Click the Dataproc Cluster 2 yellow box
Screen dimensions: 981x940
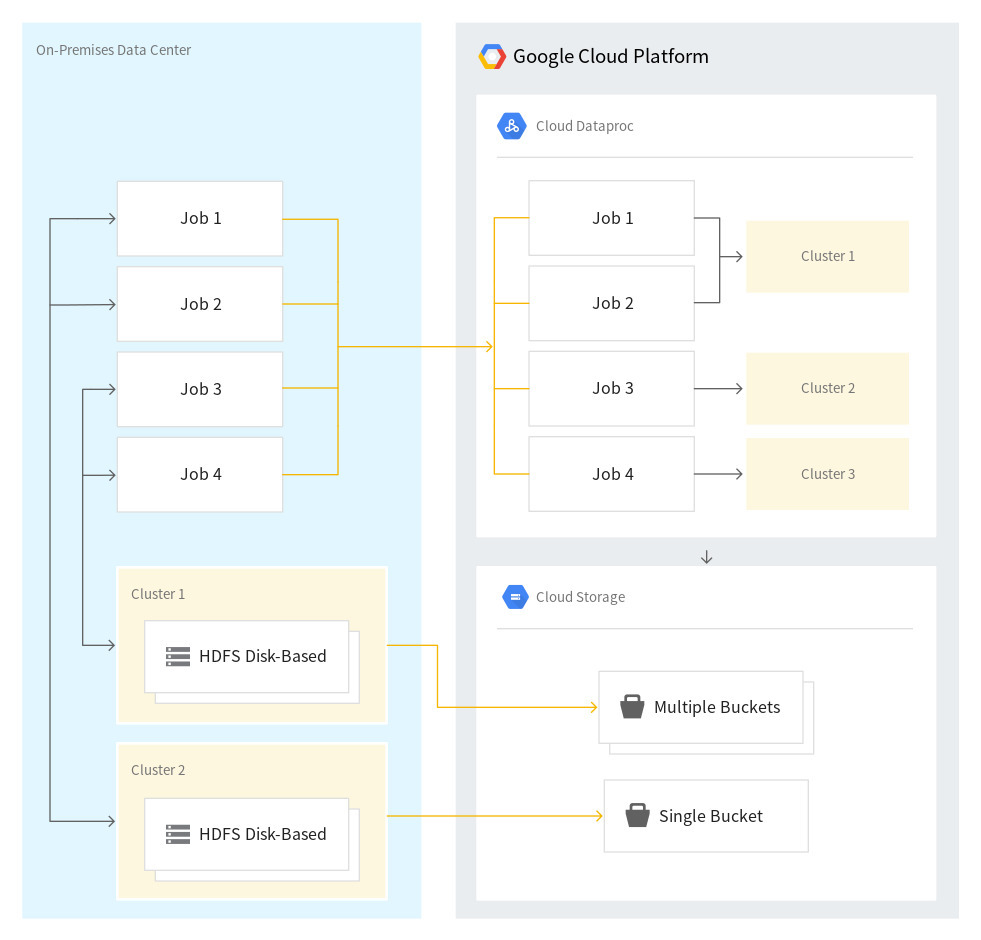click(x=828, y=389)
